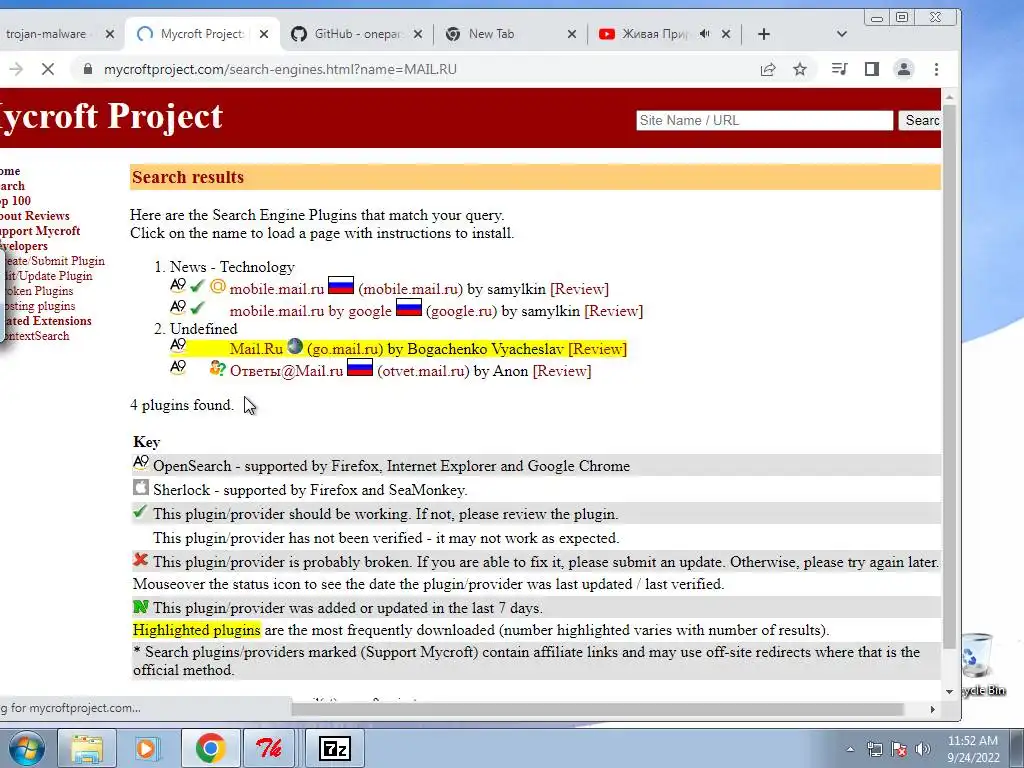The image size is (1024, 768).
Task: Click the Review link beside (mobile.mail.ru) by samylkin
Action: (579, 289)
